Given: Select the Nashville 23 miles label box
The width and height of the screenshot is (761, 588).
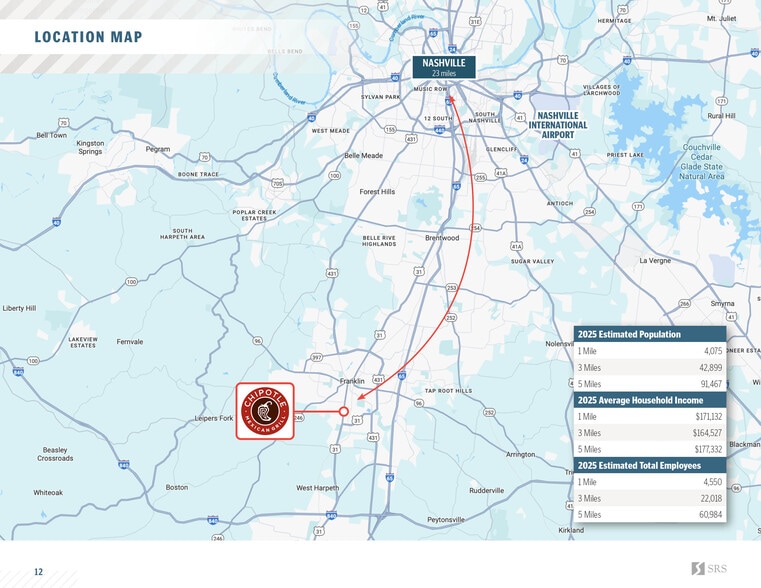Looking at the screenshot, I should pyautogui.click(x=443, y=67).
